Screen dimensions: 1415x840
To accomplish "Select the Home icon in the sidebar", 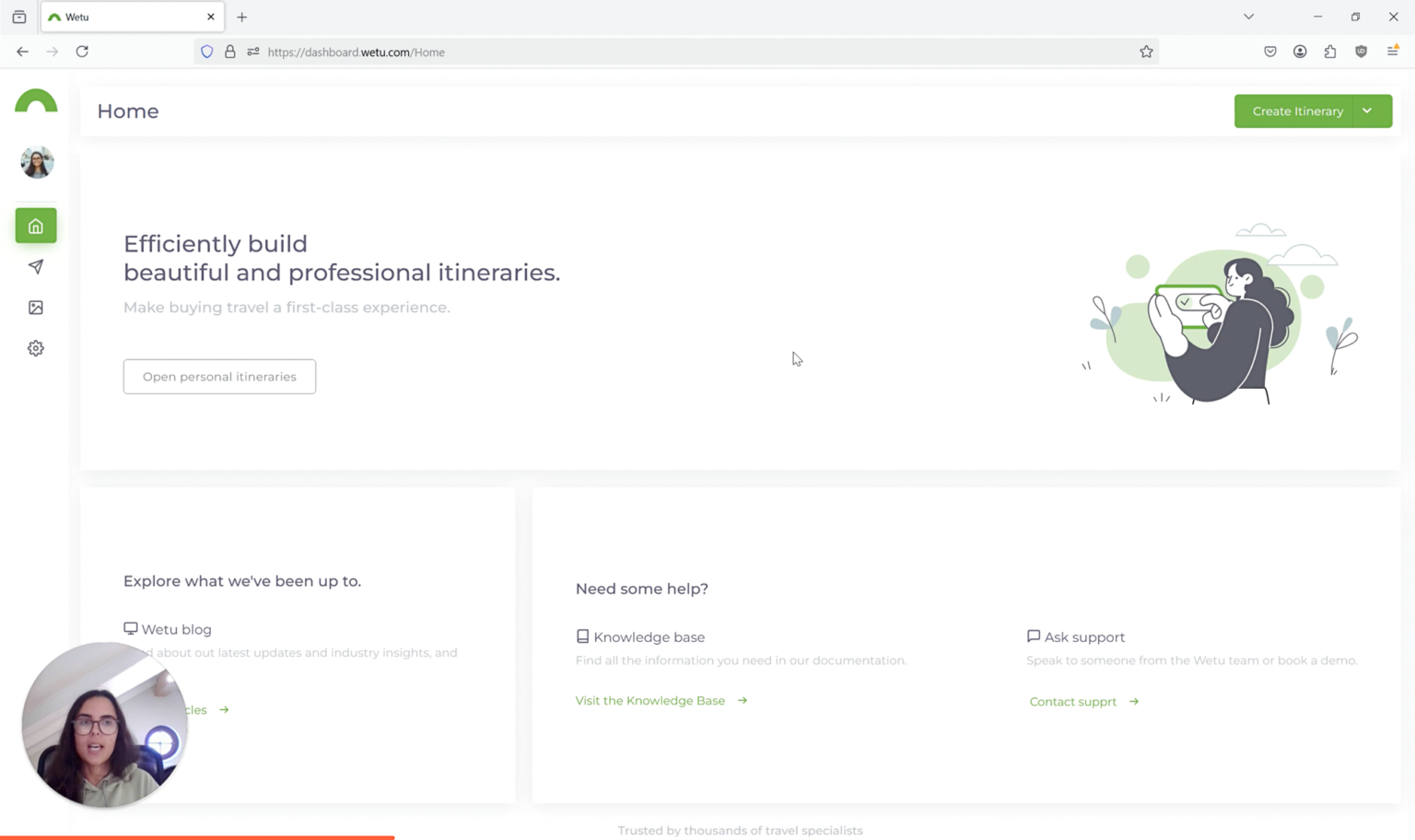I will pyautogui.click(x=36, y=225).
